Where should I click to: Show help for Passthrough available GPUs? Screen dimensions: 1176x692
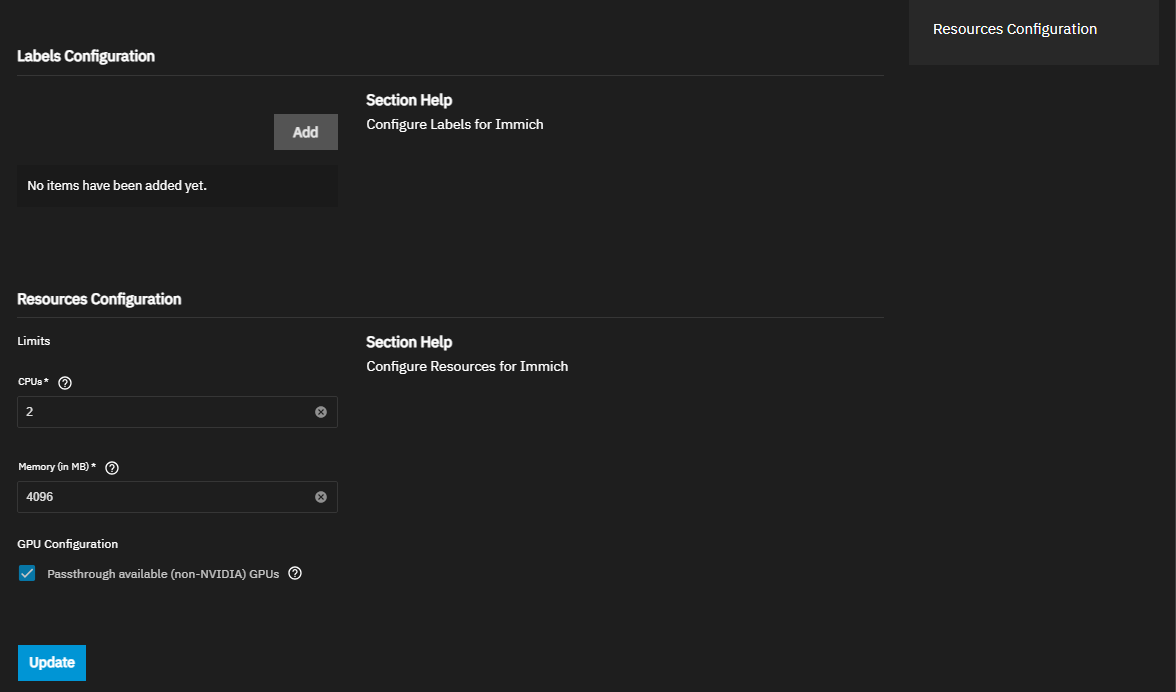(295, 574)
